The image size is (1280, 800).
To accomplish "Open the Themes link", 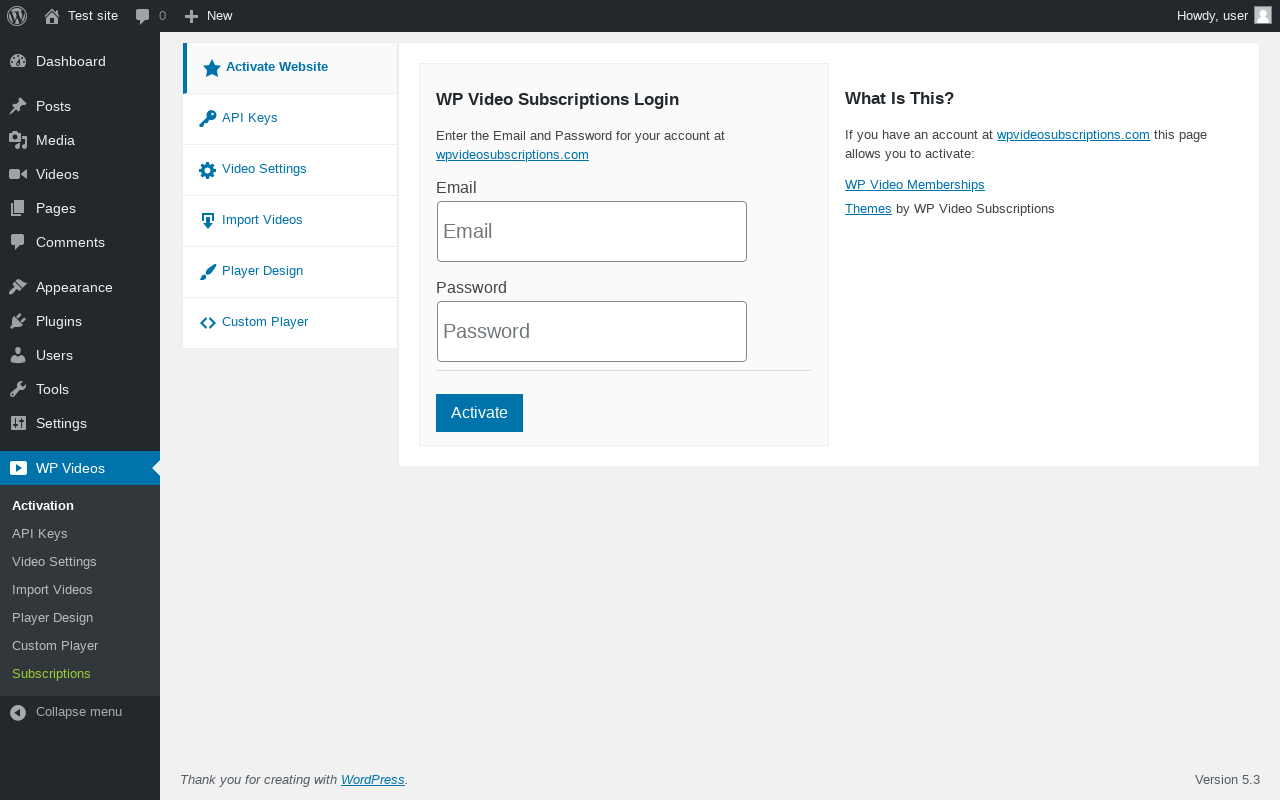I will [x=868, y=209].
